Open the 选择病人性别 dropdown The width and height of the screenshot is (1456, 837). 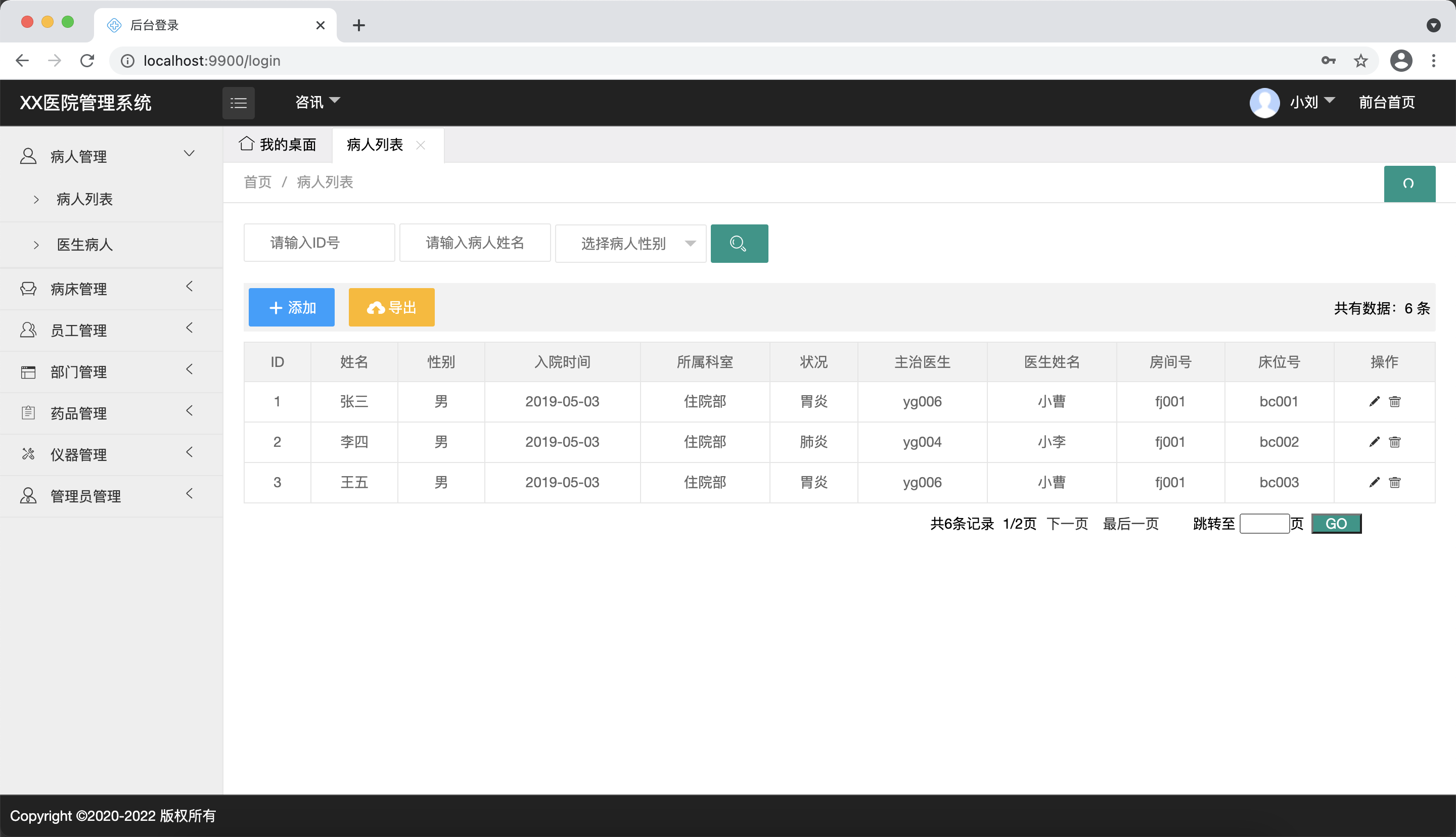(630, 243)
